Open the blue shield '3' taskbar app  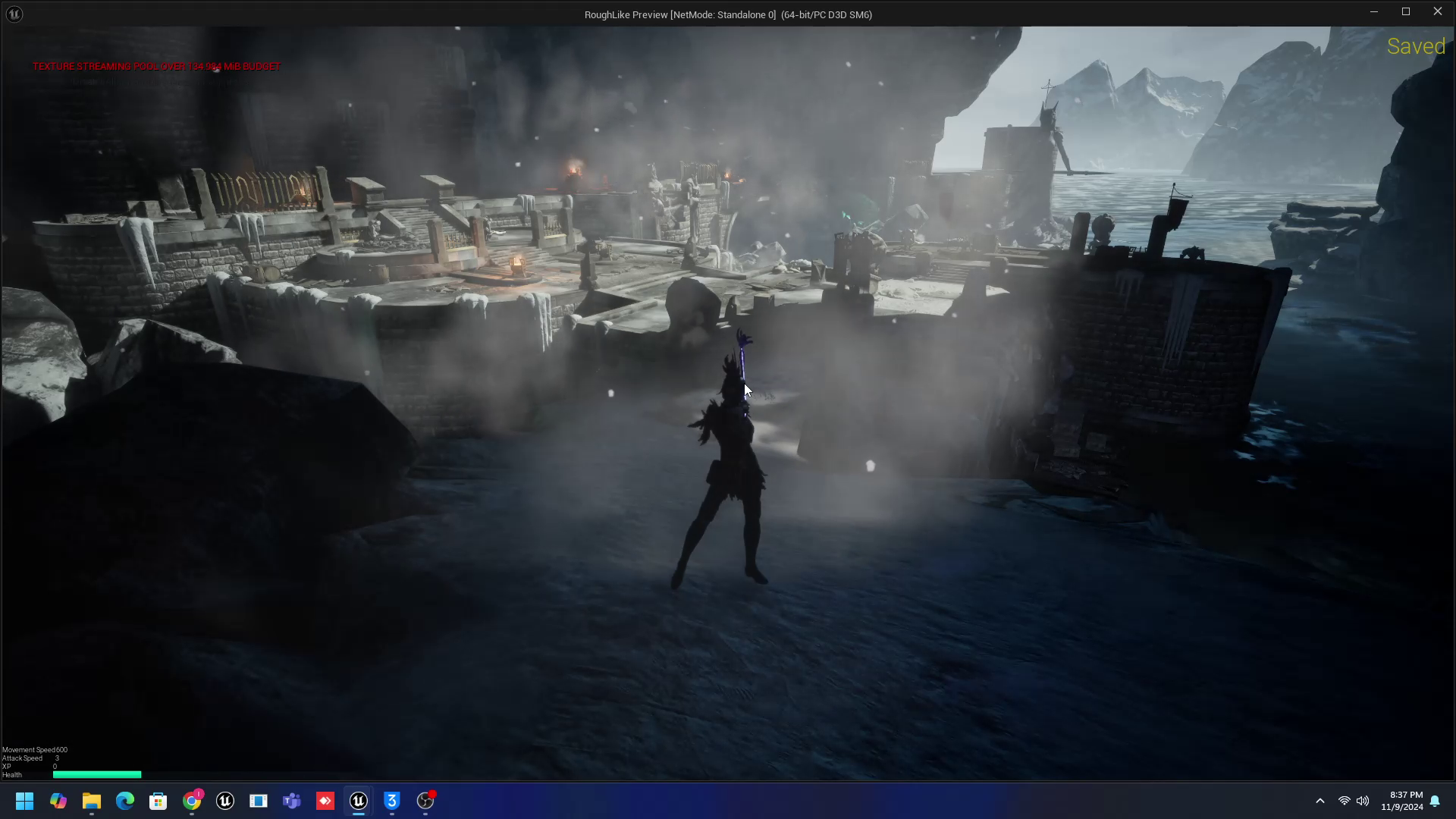point(391,802)
